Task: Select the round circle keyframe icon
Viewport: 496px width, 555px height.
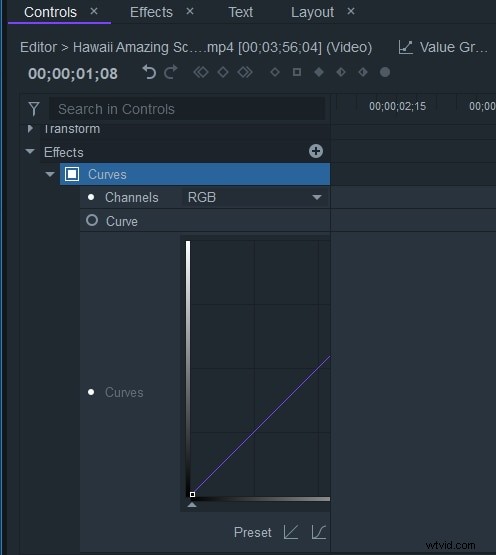Action: coord(385,72)
